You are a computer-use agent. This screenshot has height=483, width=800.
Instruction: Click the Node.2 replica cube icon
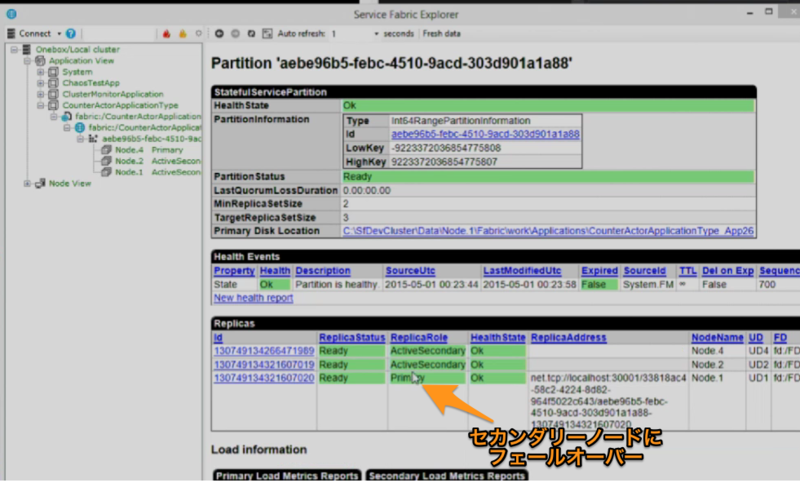106,161
